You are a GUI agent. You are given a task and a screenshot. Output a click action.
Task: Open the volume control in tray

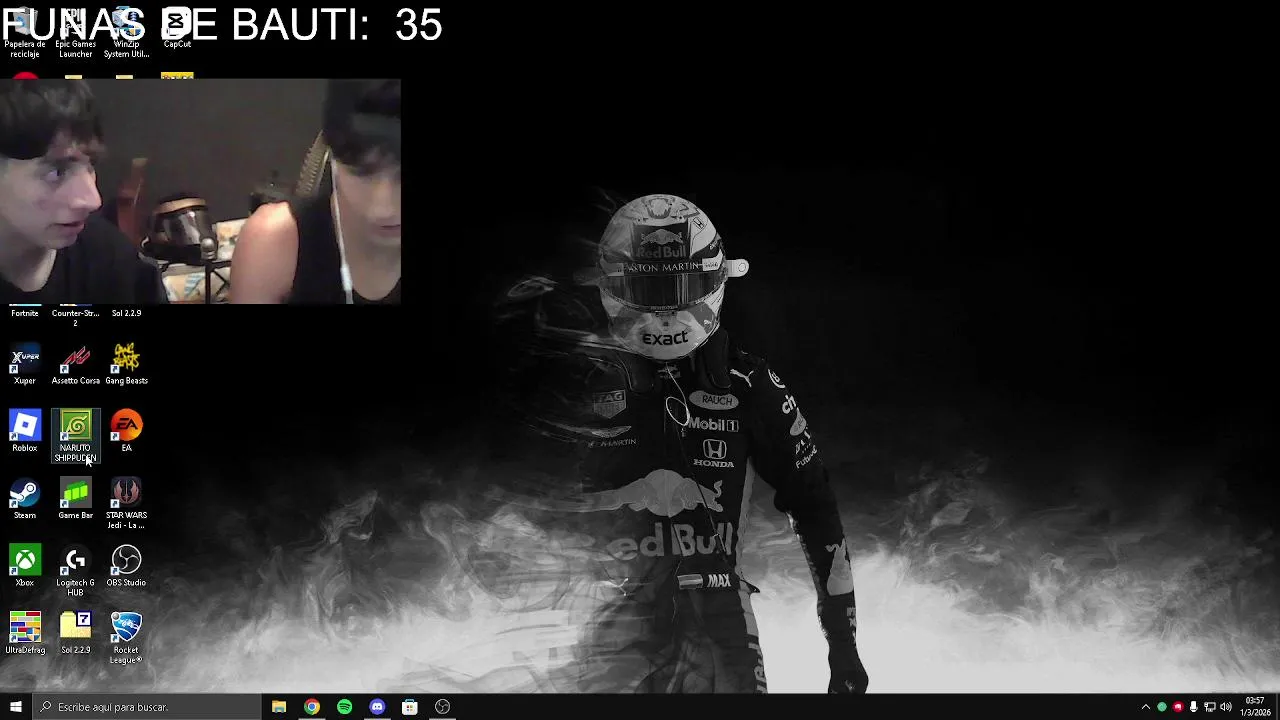[x=1226, y=707]
